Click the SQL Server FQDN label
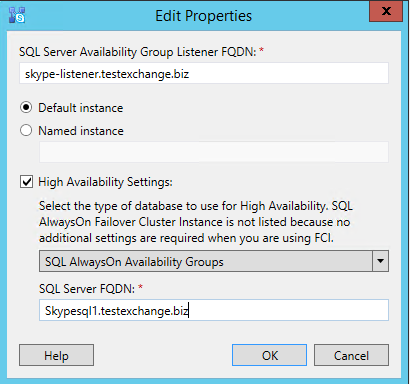 91,288
